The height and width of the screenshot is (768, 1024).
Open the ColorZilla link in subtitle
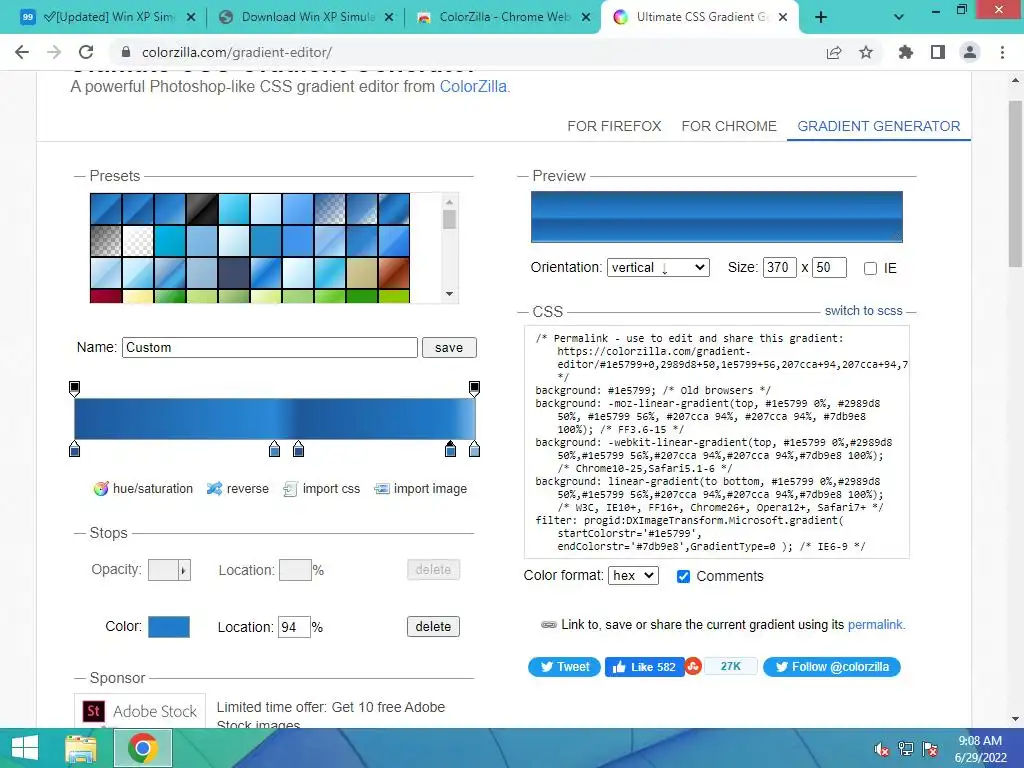point(473,86)
